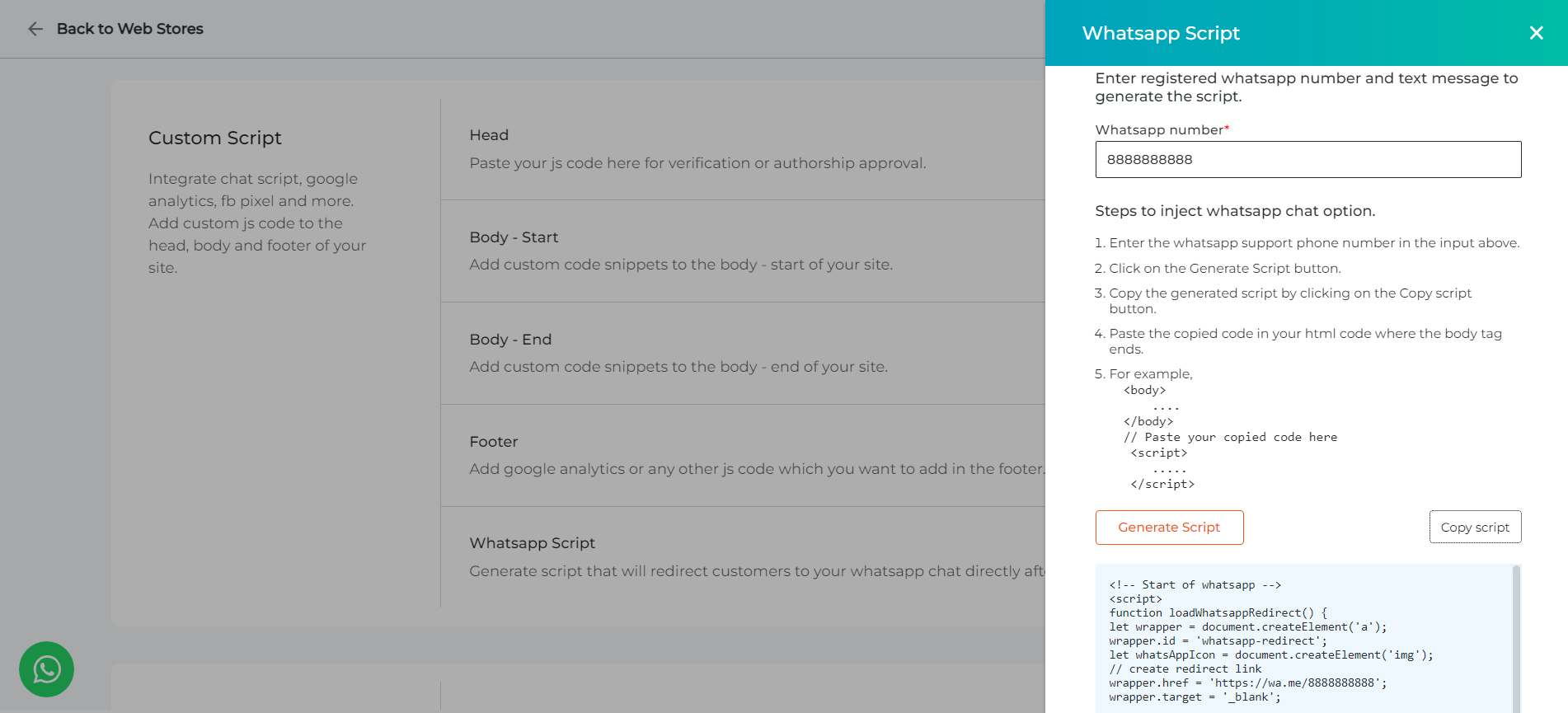Open the Footer script section
The image size is (1568, 713).
743,456
